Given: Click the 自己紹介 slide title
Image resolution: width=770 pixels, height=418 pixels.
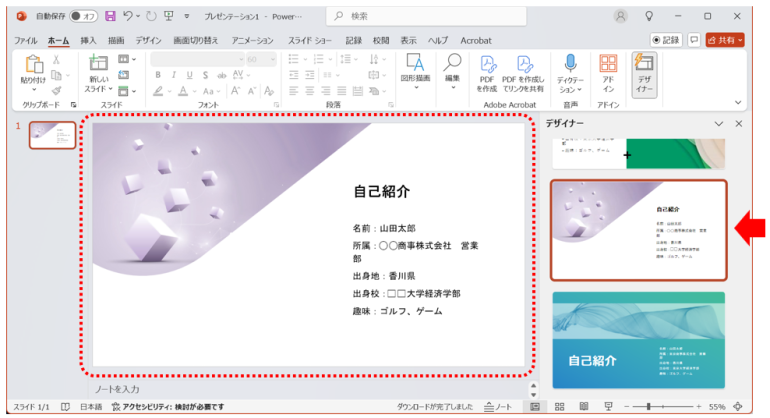Looking at the screenshot, I should (x=381, y=192).
